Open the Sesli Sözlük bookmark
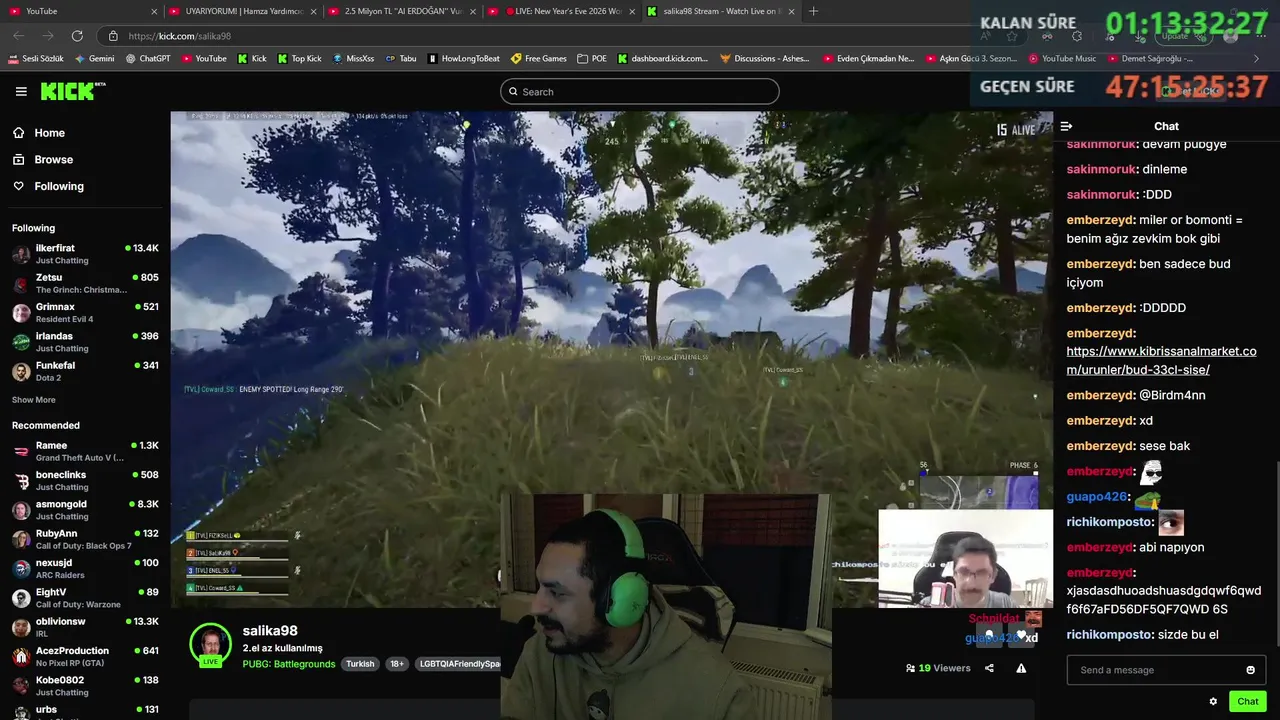 pyautogui.click(x=37, y=59)
